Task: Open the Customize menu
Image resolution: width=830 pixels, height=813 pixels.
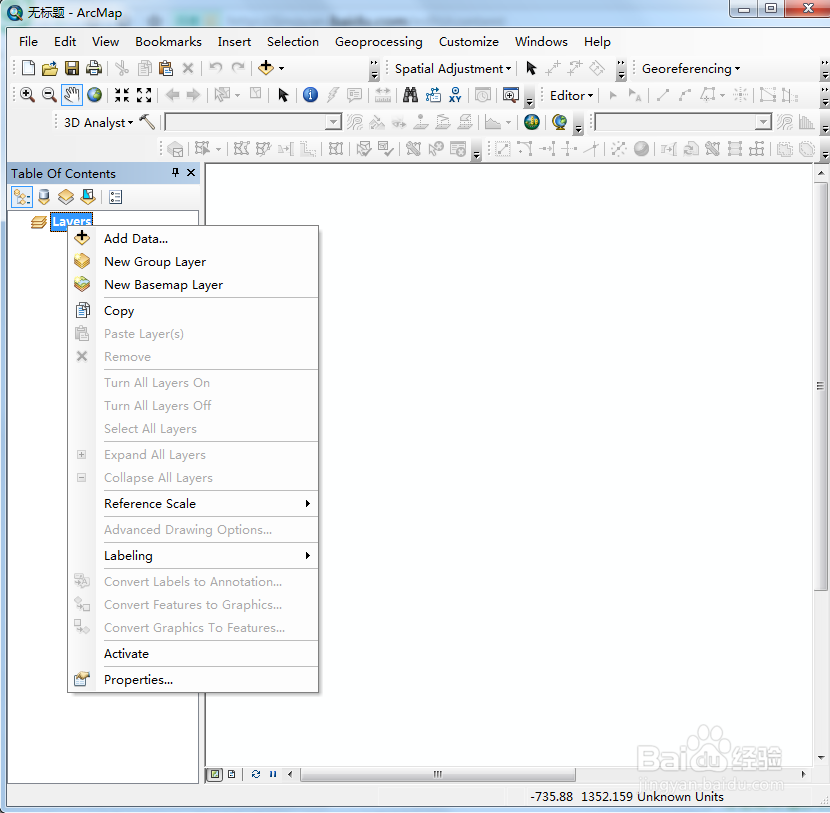Action: tap(468, 42)
